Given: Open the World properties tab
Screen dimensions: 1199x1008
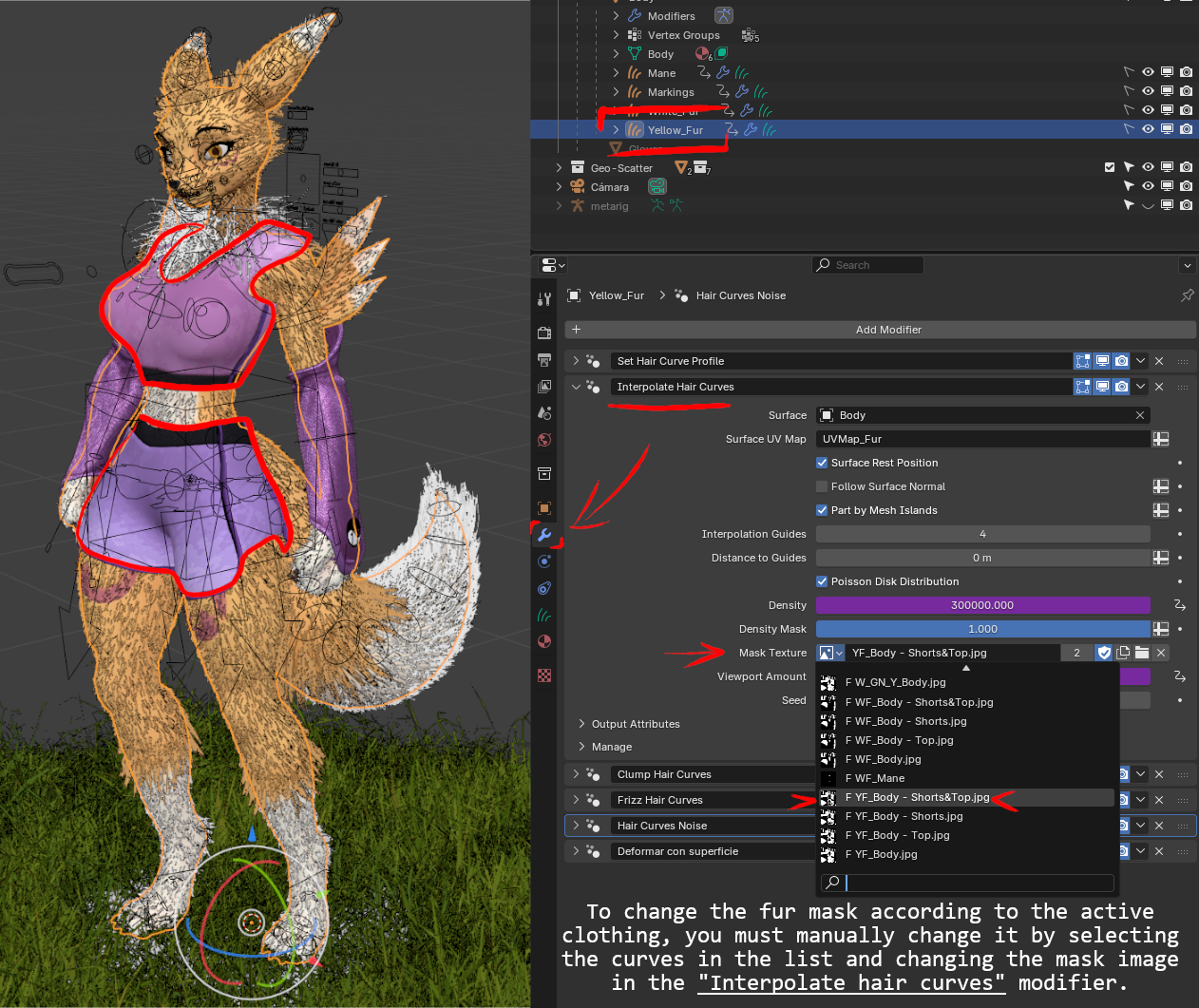Looking at the screenshot, I should [x=544, y=440].
